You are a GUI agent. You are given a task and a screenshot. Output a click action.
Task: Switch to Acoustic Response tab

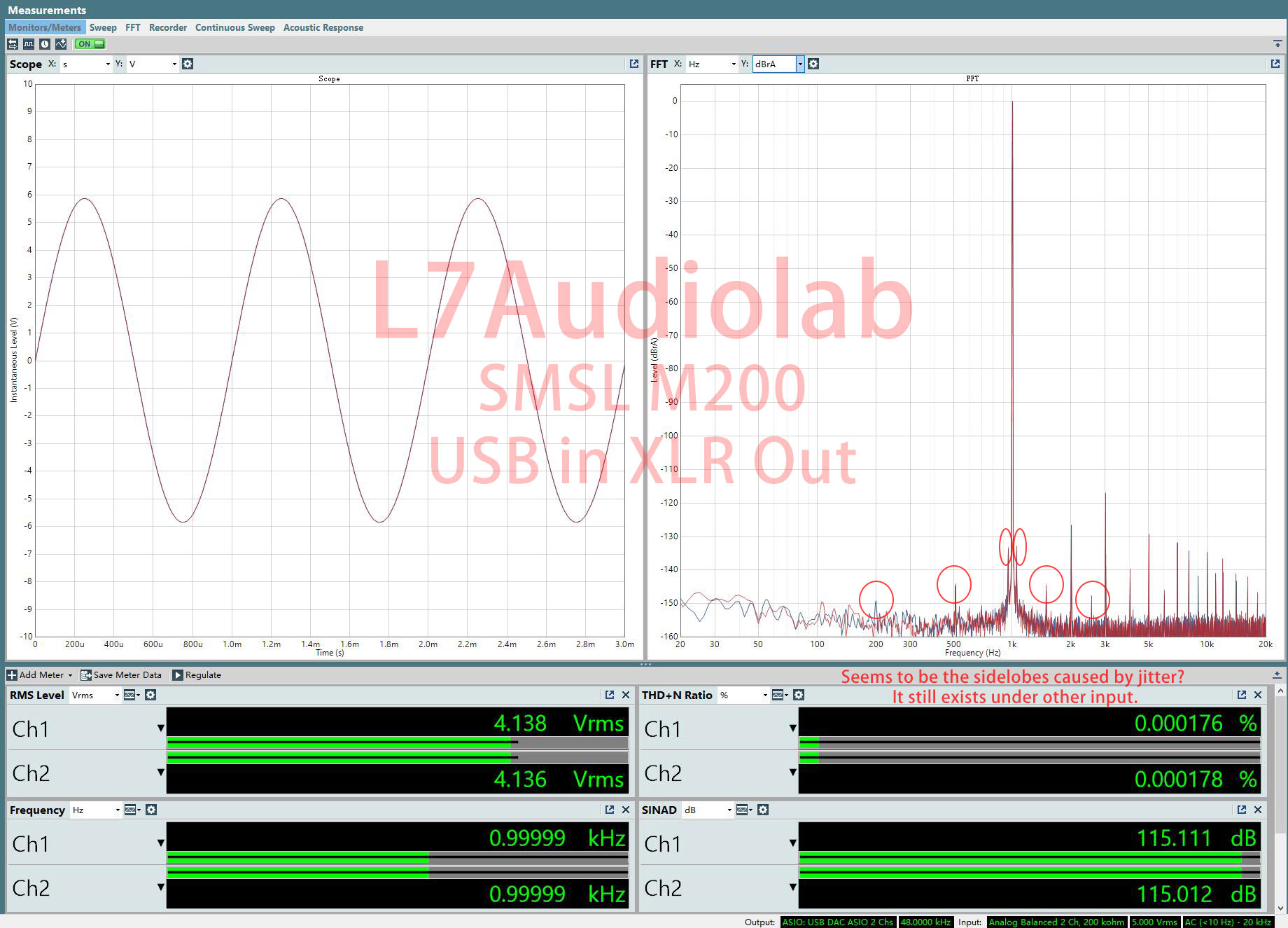coord(323,27)
